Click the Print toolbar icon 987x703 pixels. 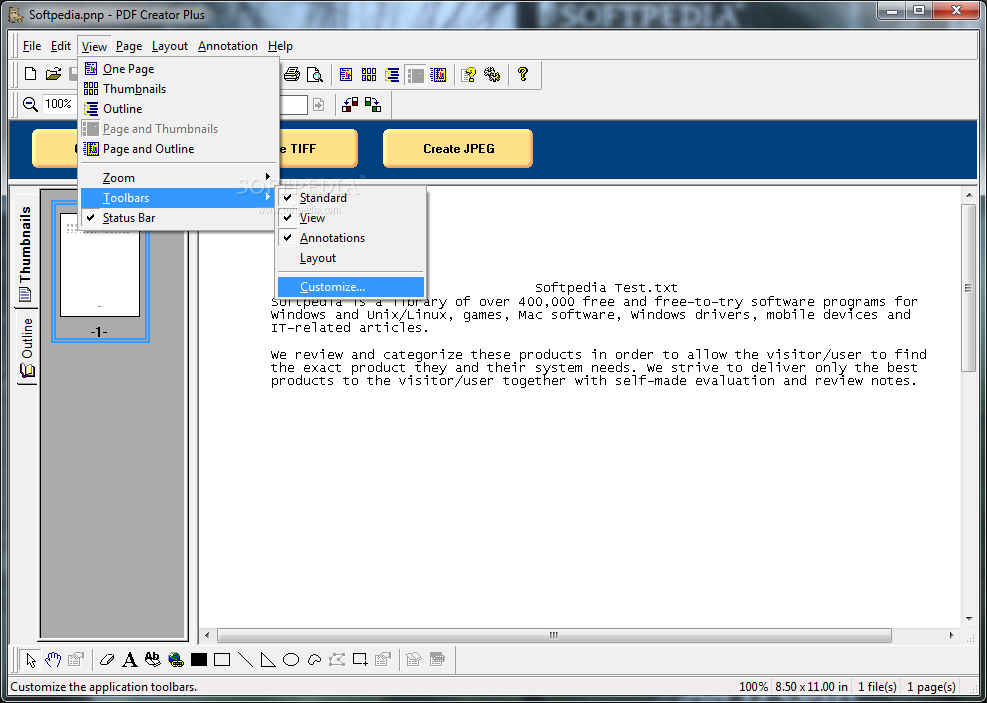pyautogui.click(x=291, y=74)
